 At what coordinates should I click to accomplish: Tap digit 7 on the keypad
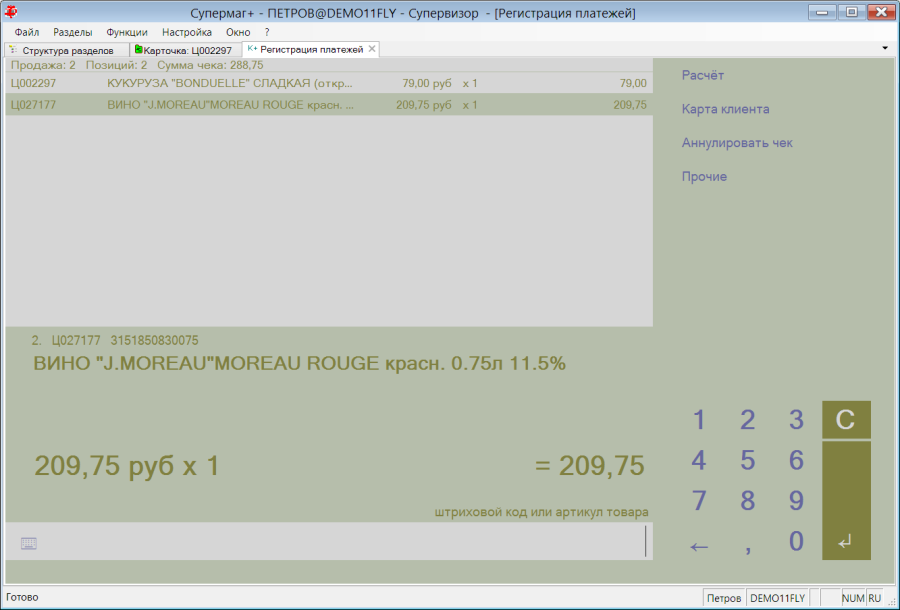(699, 500)
